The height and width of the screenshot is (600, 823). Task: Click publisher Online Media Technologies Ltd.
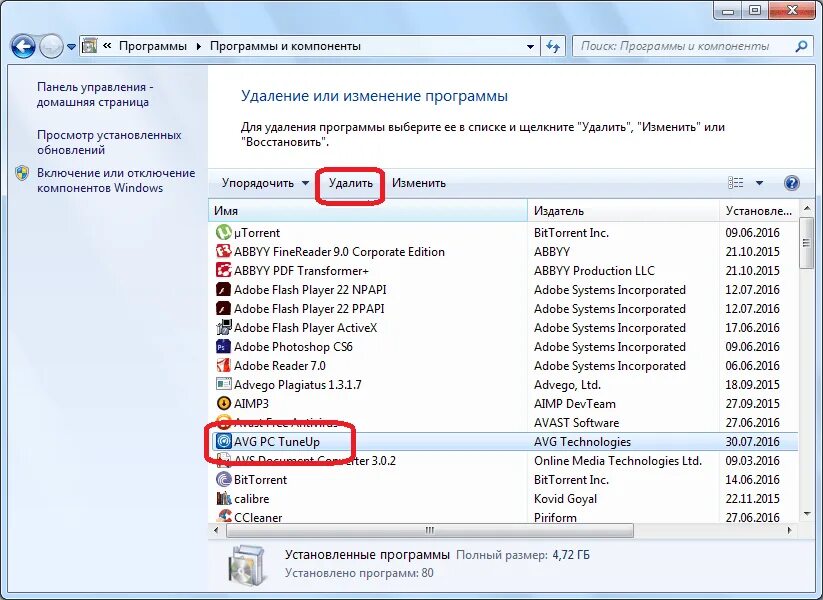618,460
